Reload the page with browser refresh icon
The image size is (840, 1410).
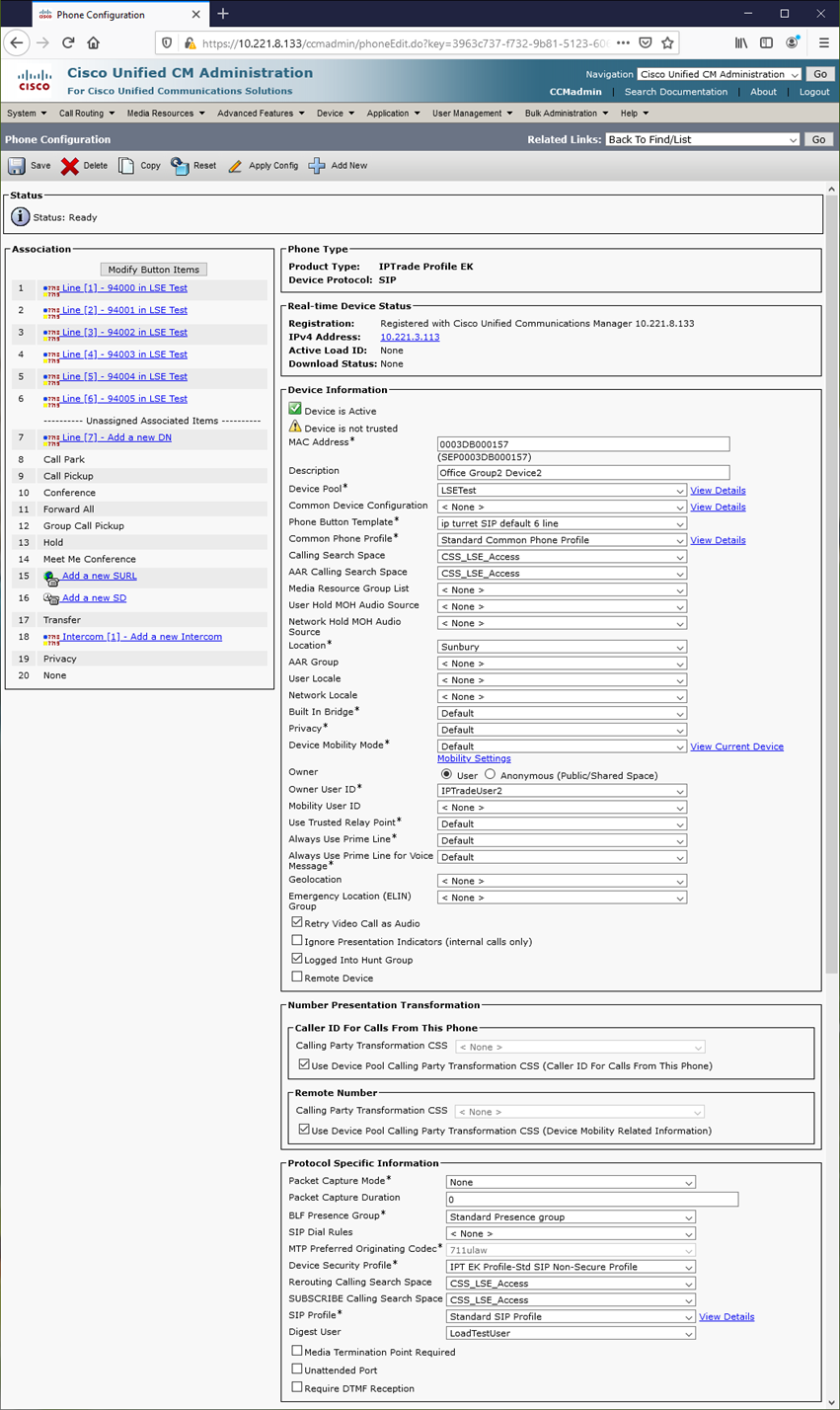point(68,43)
